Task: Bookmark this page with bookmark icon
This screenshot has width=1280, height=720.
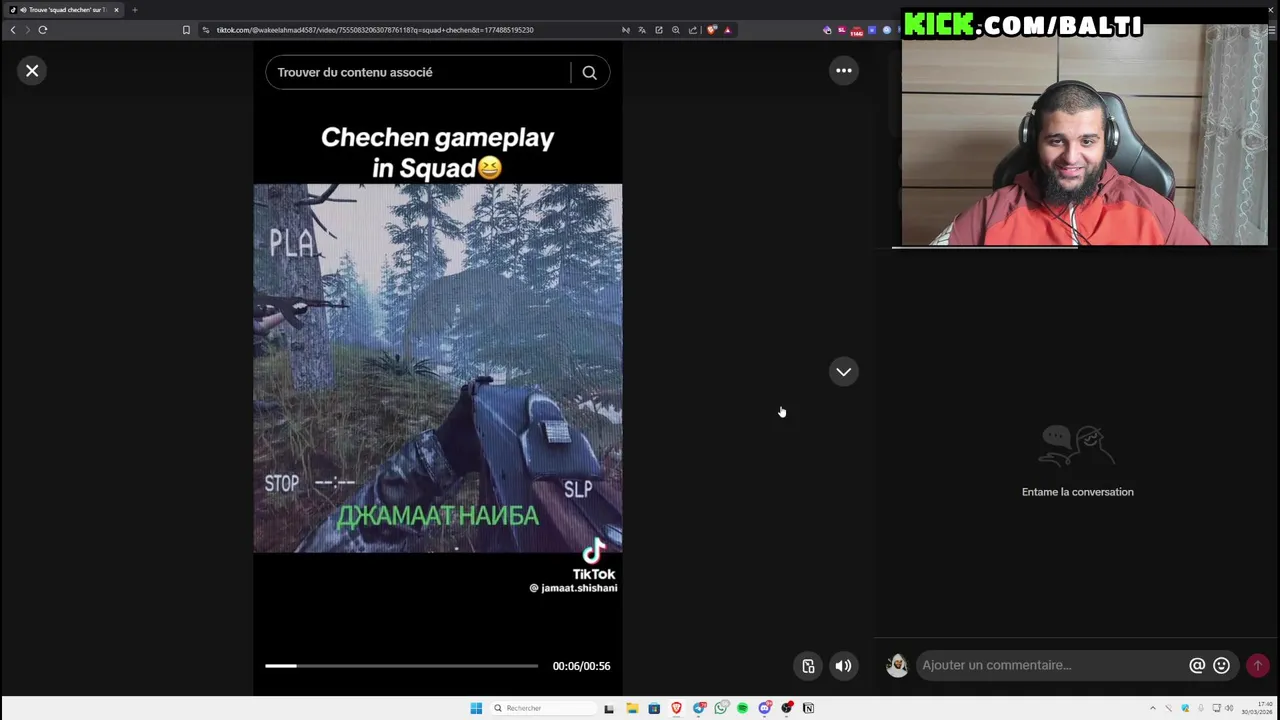Action: tap(186, 30)
